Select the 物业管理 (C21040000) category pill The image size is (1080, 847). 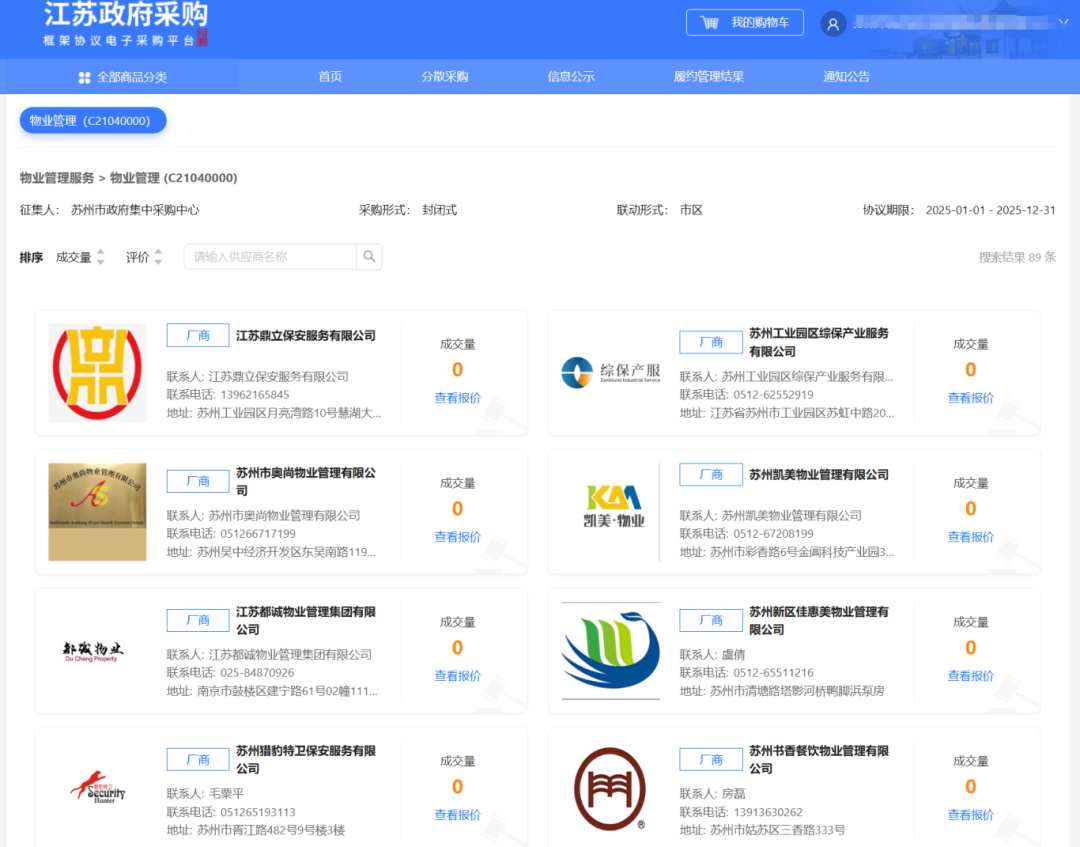click(93, 121)
